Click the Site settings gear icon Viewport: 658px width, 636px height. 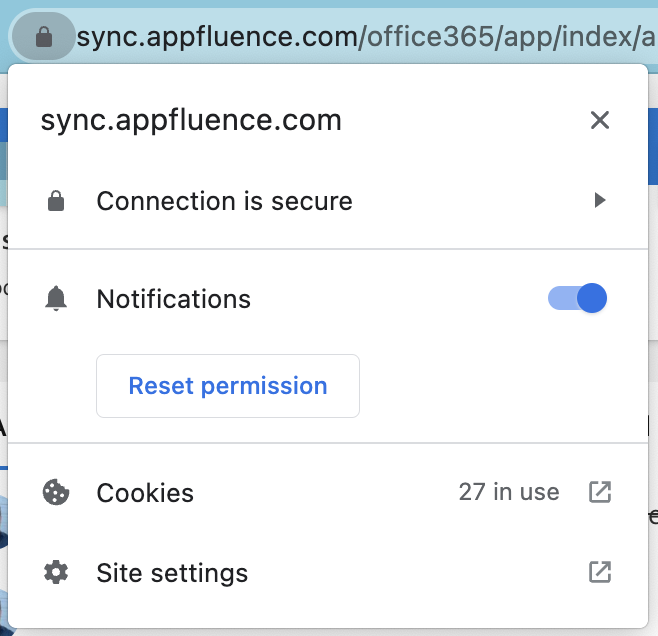(x=56, y=573)
